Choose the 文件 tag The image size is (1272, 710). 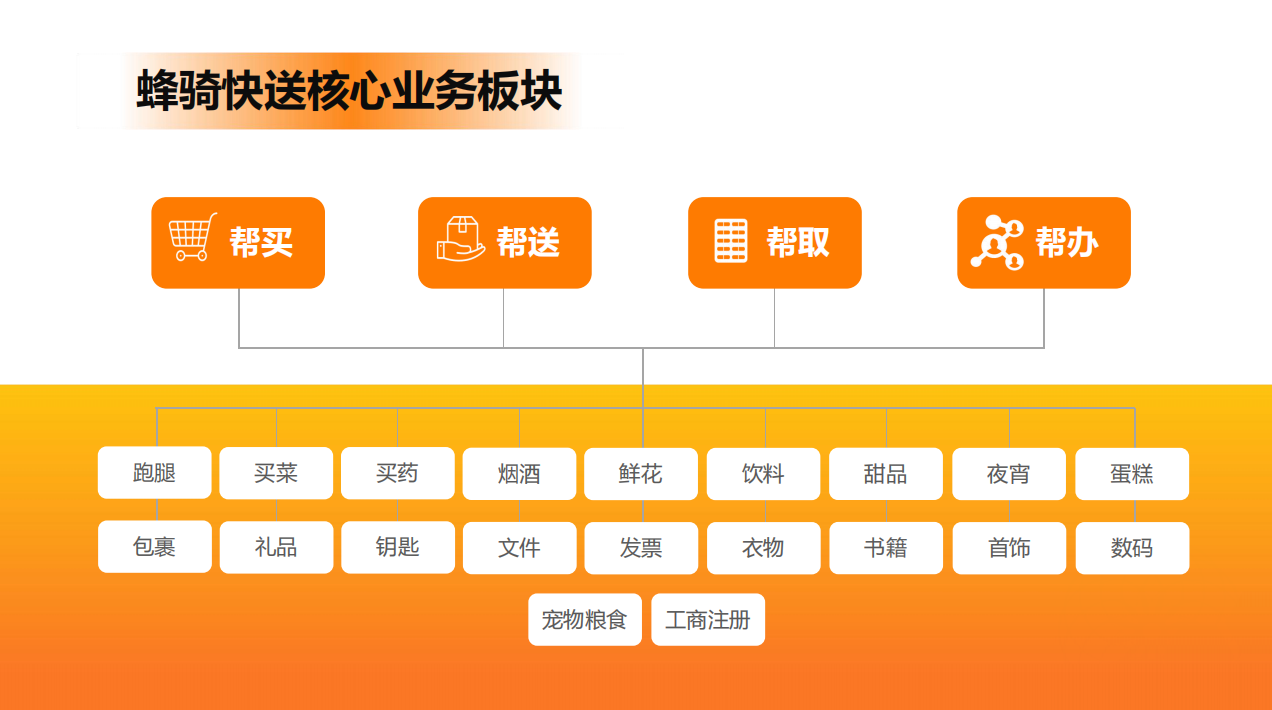(519, 548)
